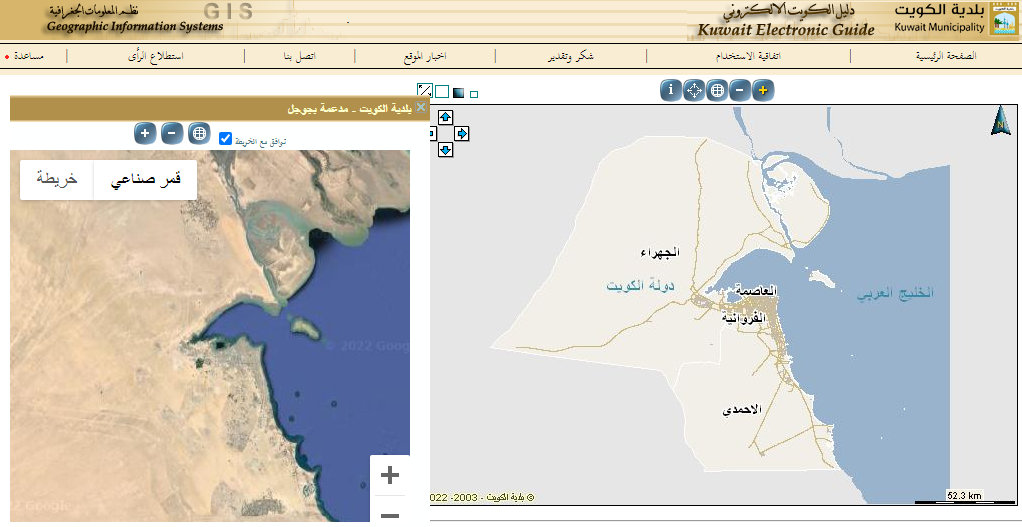Switch Google view to 'قمر صناعي' satellite
Screen dimensions: 1022x527
point(145,179)
